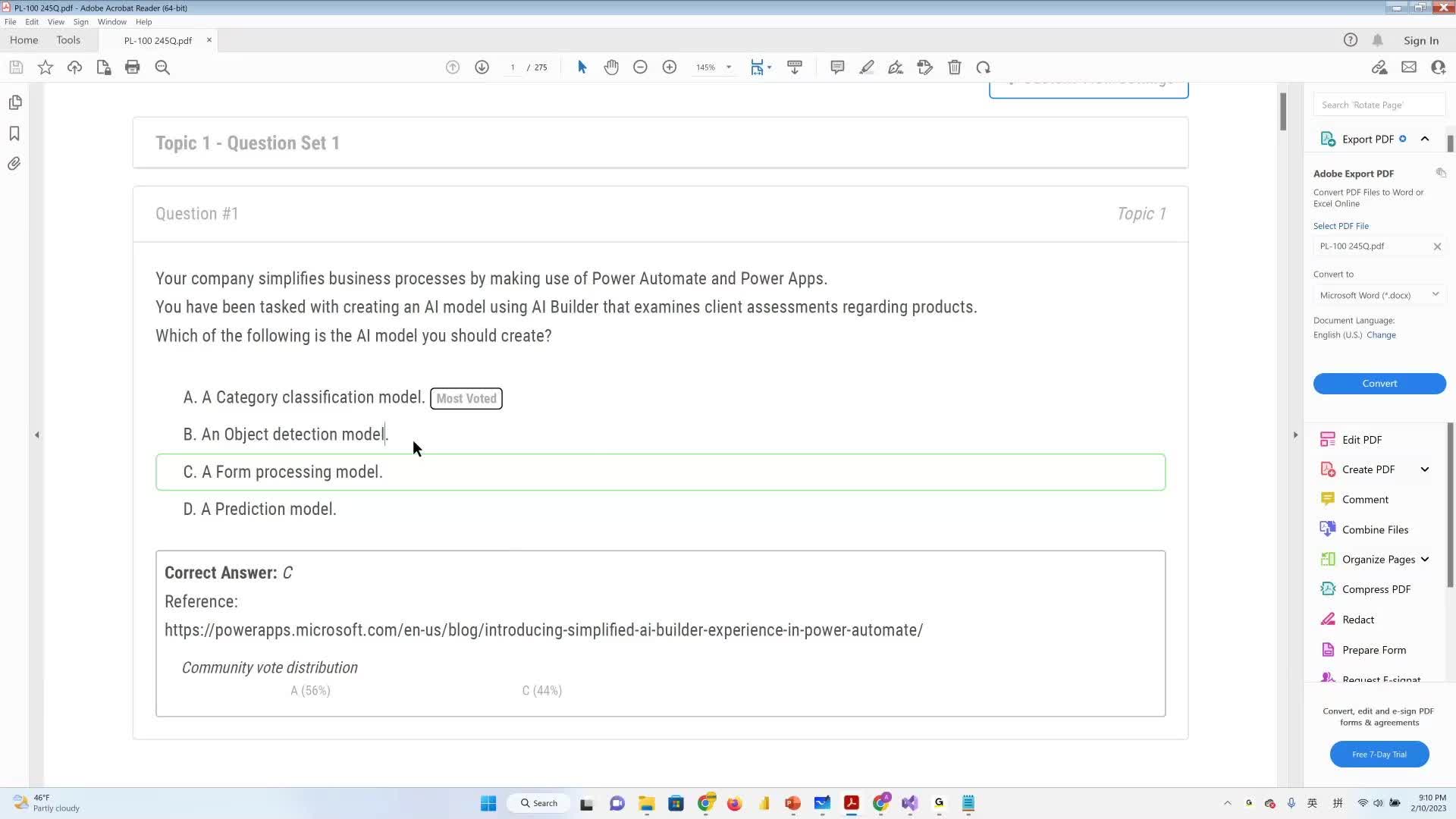Viewport: 1456px width, 819px height.
Task: Select the Highlight text pen
Action: 867,67
